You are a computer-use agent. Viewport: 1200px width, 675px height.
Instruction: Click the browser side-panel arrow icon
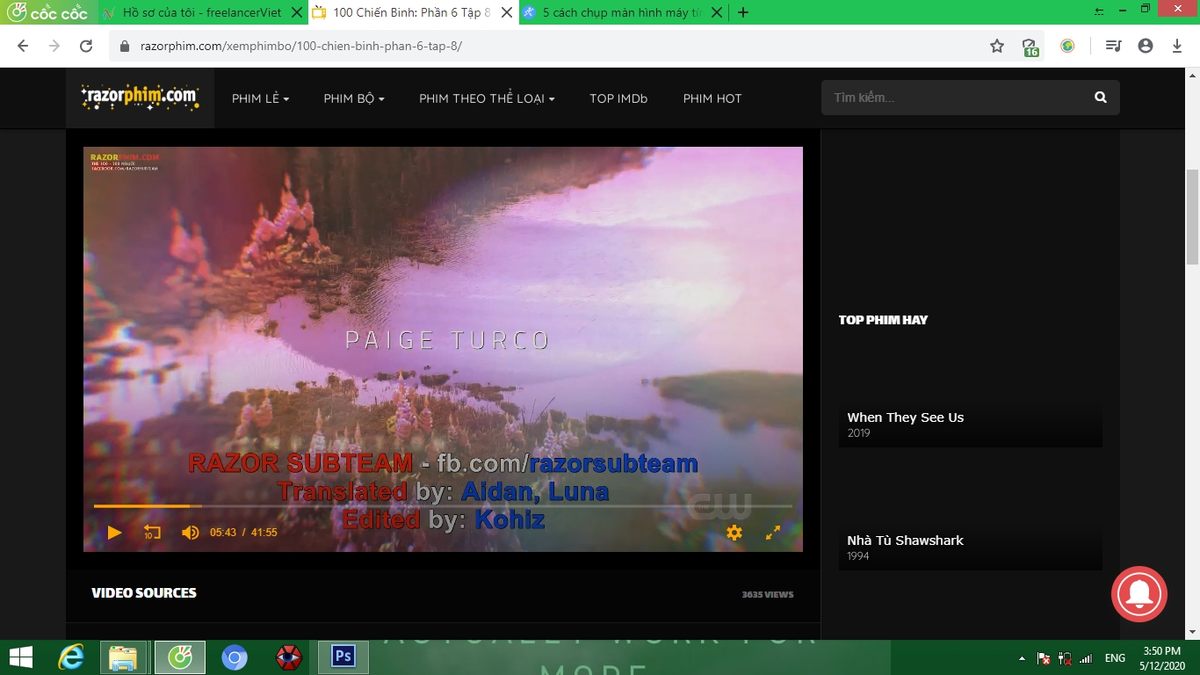[1099, 10]
